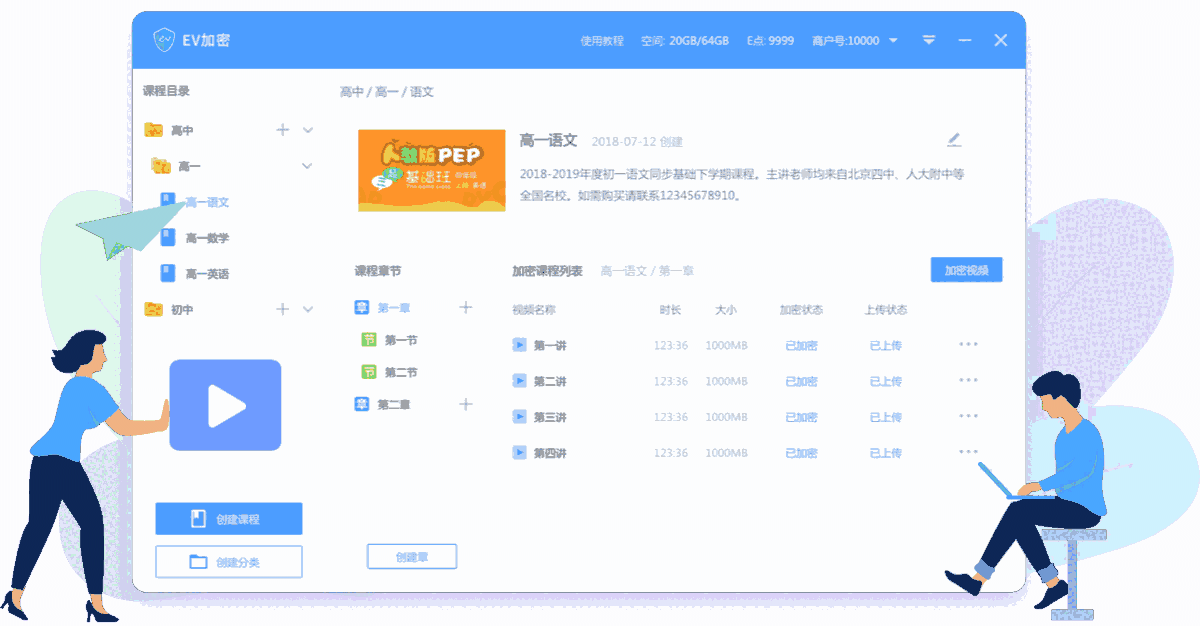
Task: Click the 加密视频 button
Action: click(x=966, y=269)
